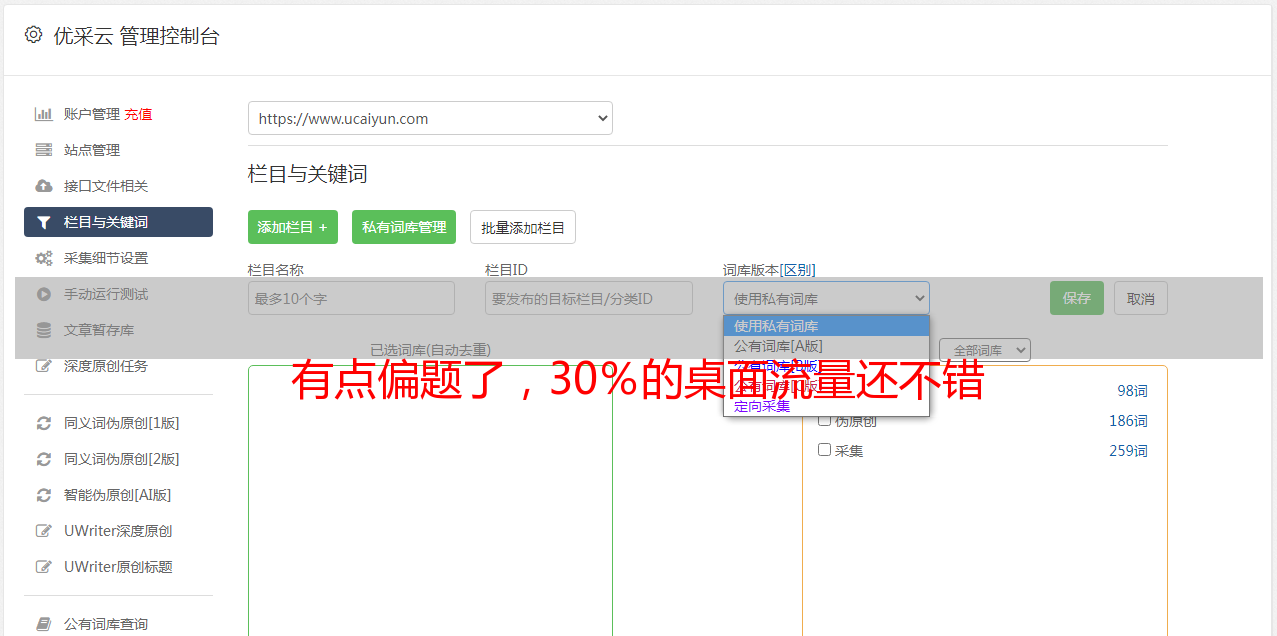Tick the 采集 checkbox

click(x=825, y=450)
